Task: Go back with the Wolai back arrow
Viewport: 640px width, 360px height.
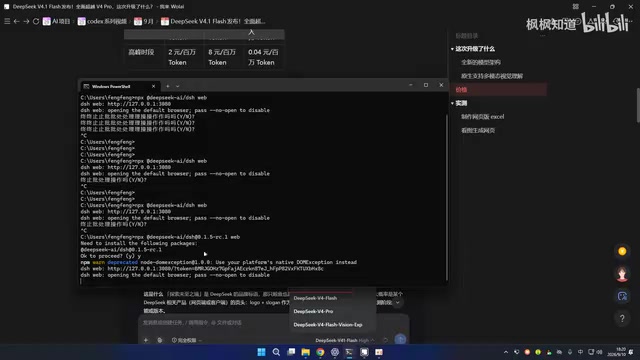Action: 17,21
